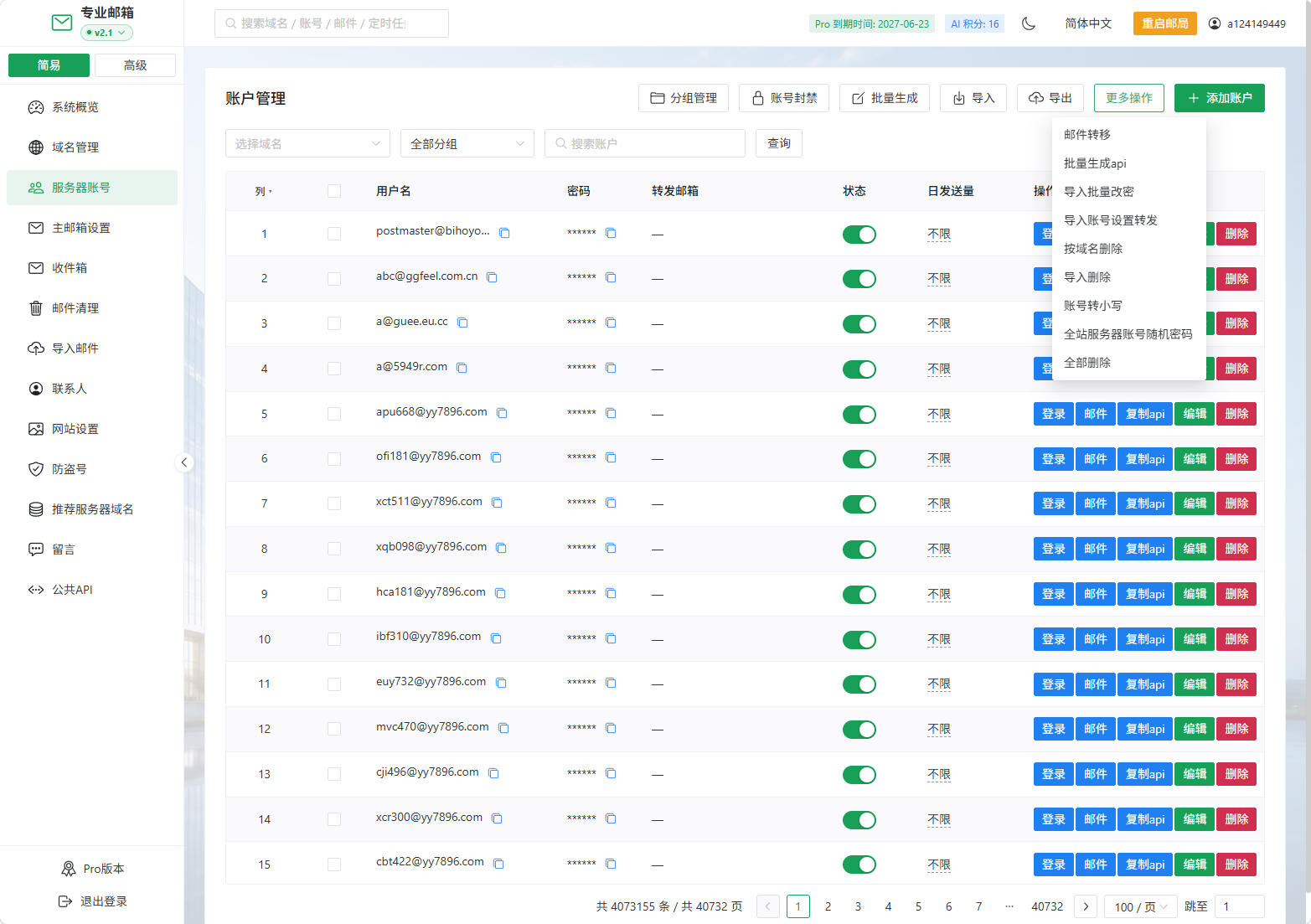Copy username apu668@yy7896.com via copy icon
1311x924 pixels.
coord(502,413)
